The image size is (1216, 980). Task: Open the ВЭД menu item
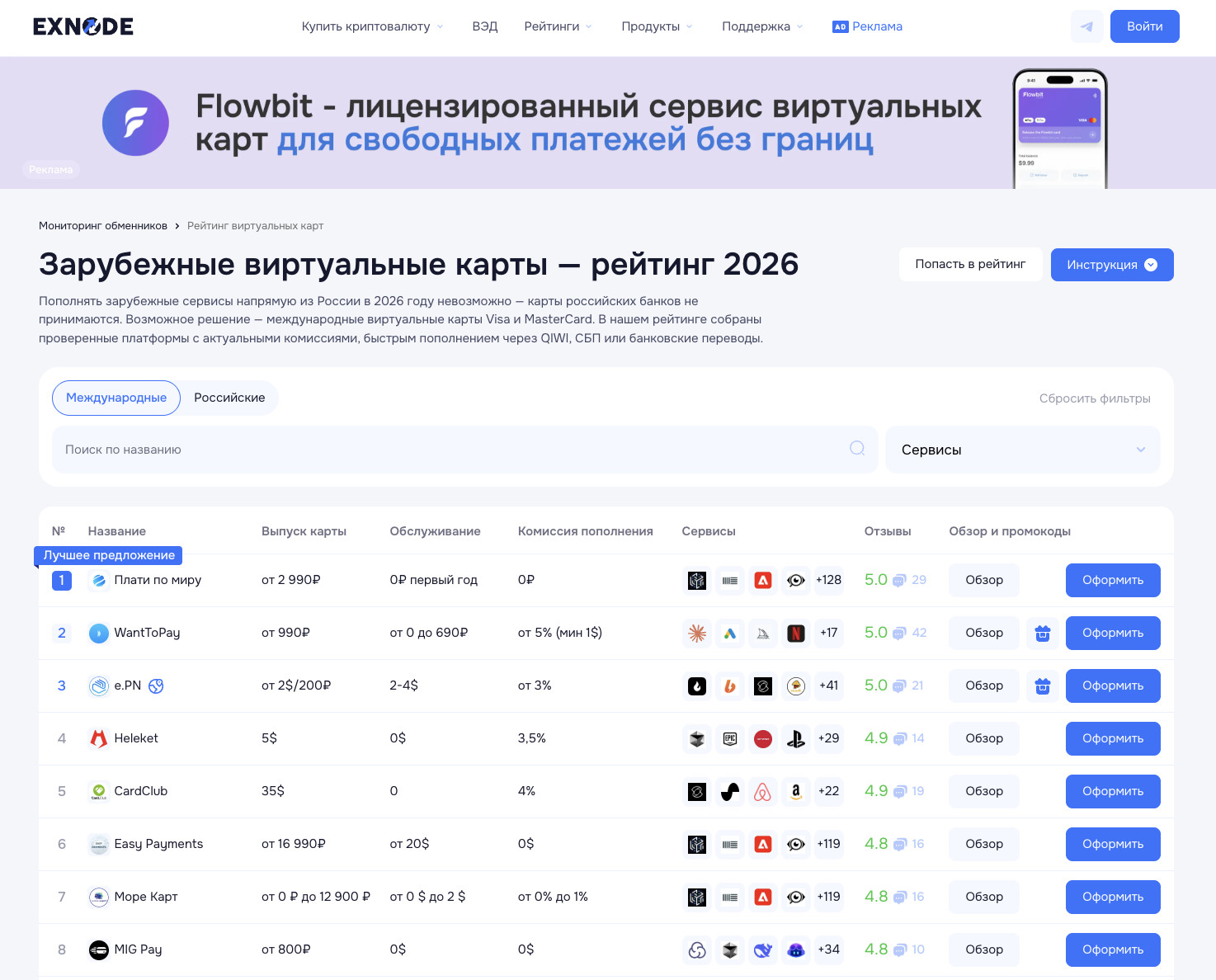(x=485, y=26)
